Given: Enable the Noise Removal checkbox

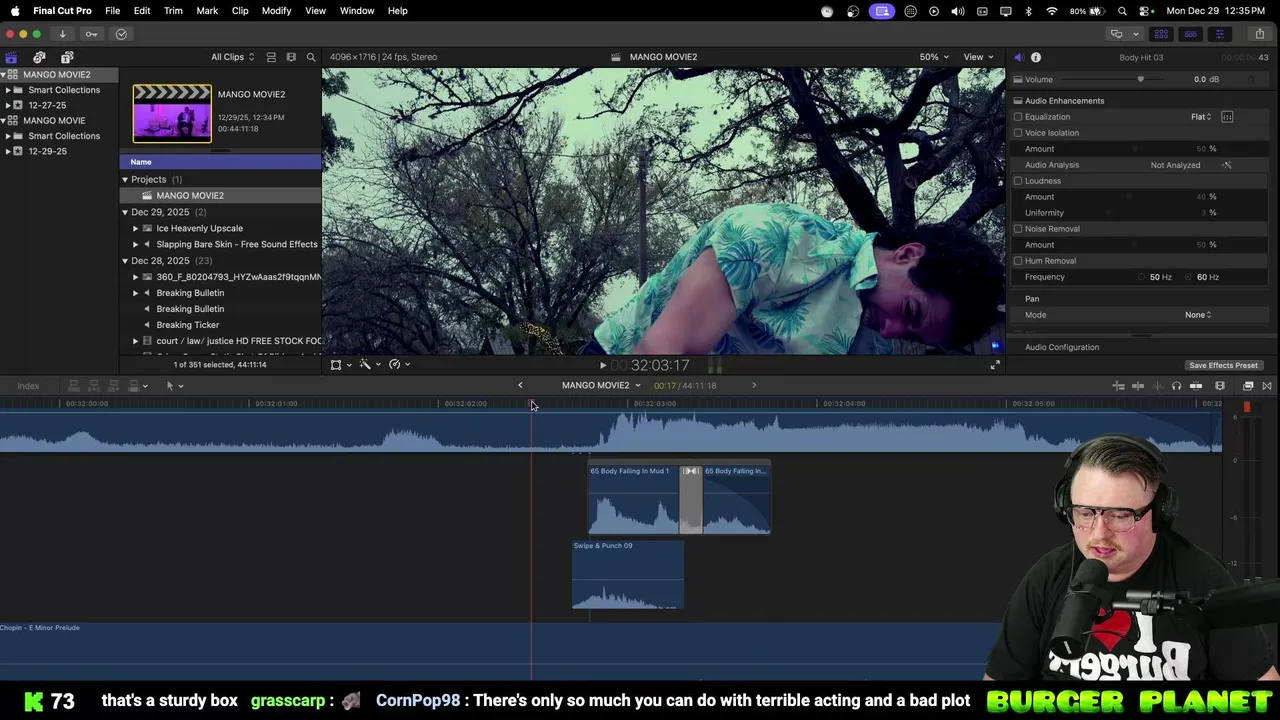Looking at the screenshot, I should coord(1018,229).
